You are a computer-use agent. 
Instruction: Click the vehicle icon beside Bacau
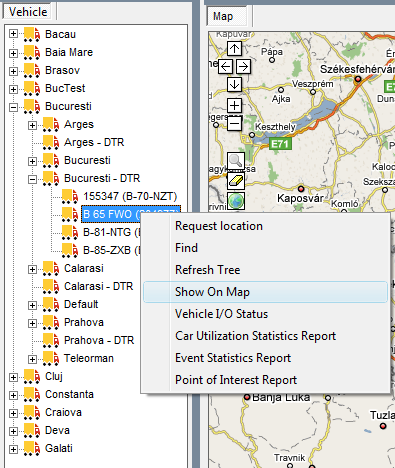click(32, 34)
